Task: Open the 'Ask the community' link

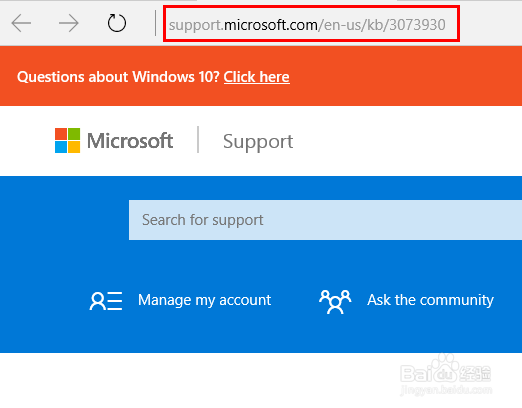Action: pyautogui.click(x=430, y=300)
